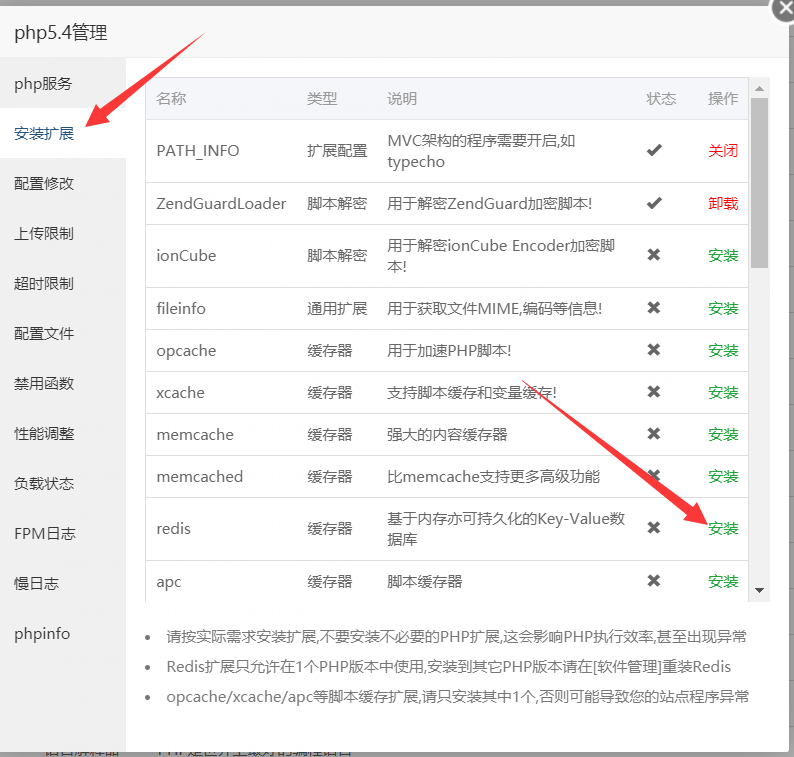Close the php5.4 management dialog
The height and width of the screenshot is (757, 794).
click(784, 9)
